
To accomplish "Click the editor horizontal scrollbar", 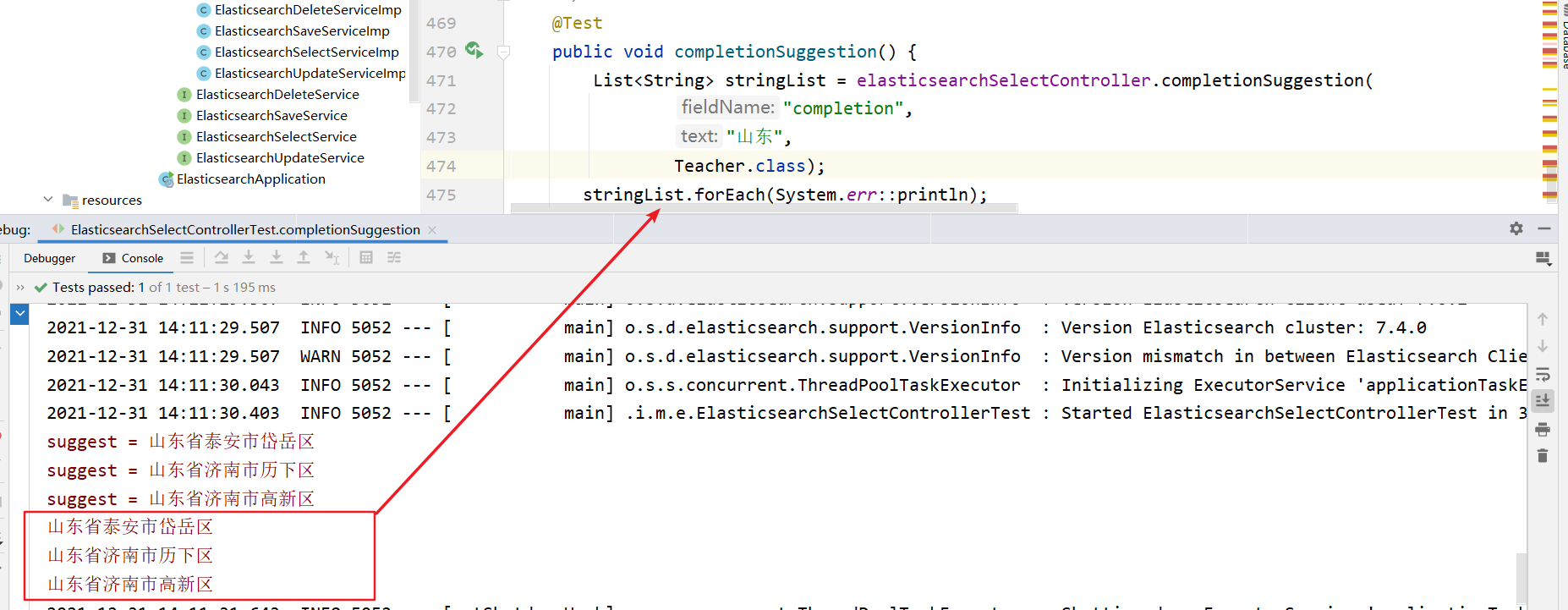I will tap(764, 208).
